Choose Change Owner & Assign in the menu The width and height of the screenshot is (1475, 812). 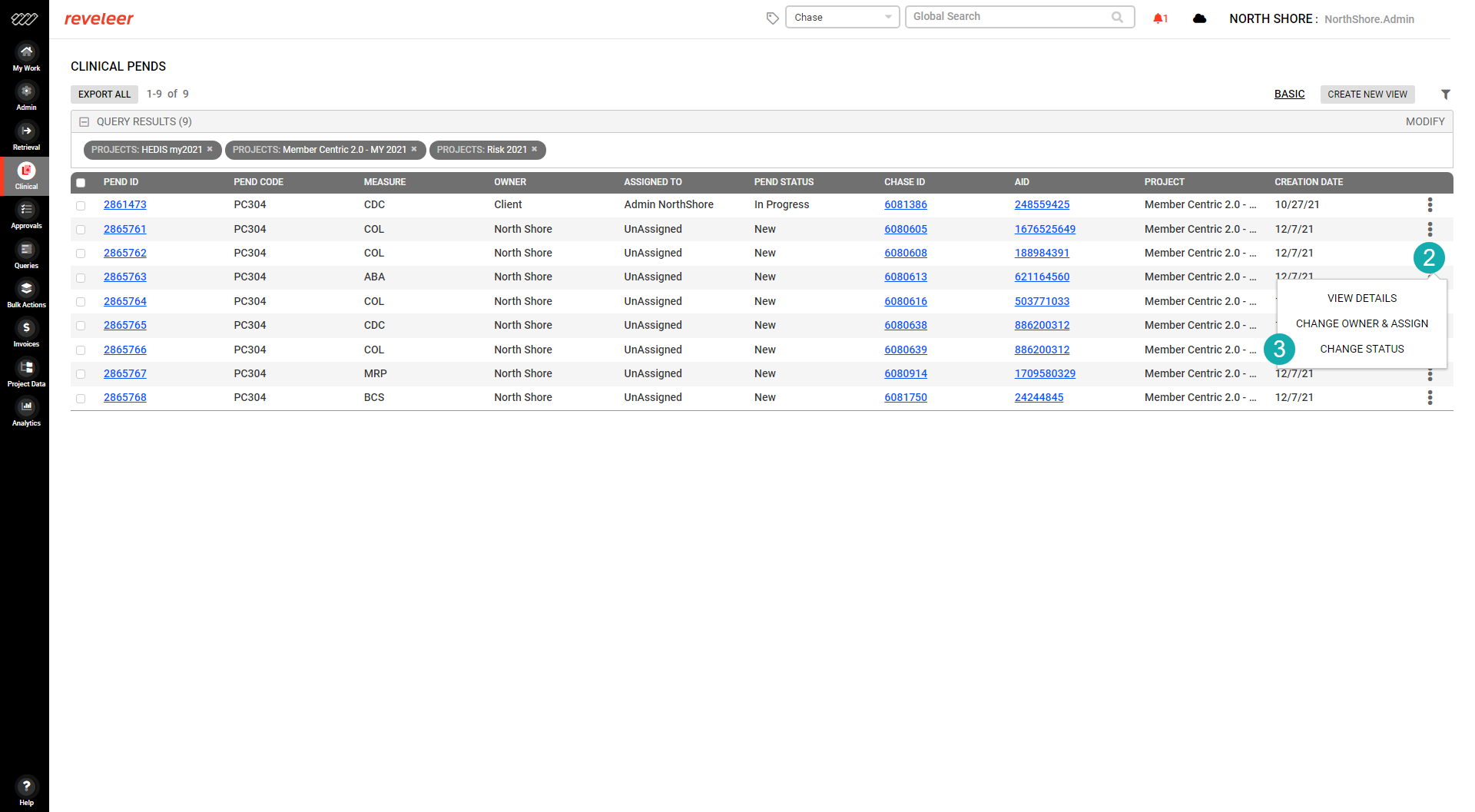(x=1361, y=323)
